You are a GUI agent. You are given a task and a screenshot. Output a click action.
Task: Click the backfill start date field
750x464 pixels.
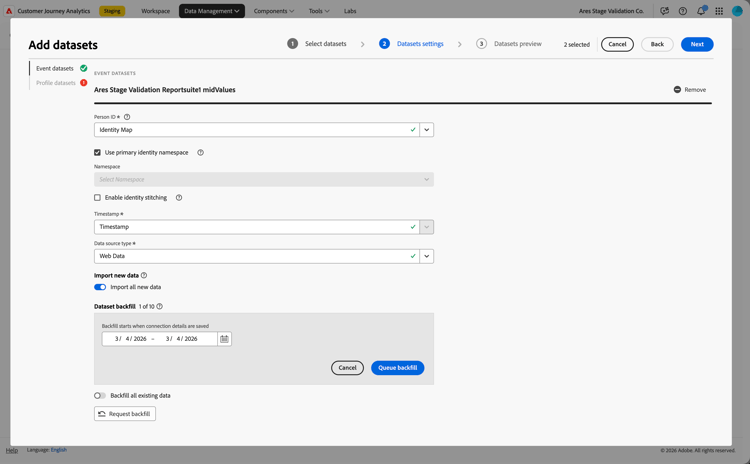click(x=130, y=339)
